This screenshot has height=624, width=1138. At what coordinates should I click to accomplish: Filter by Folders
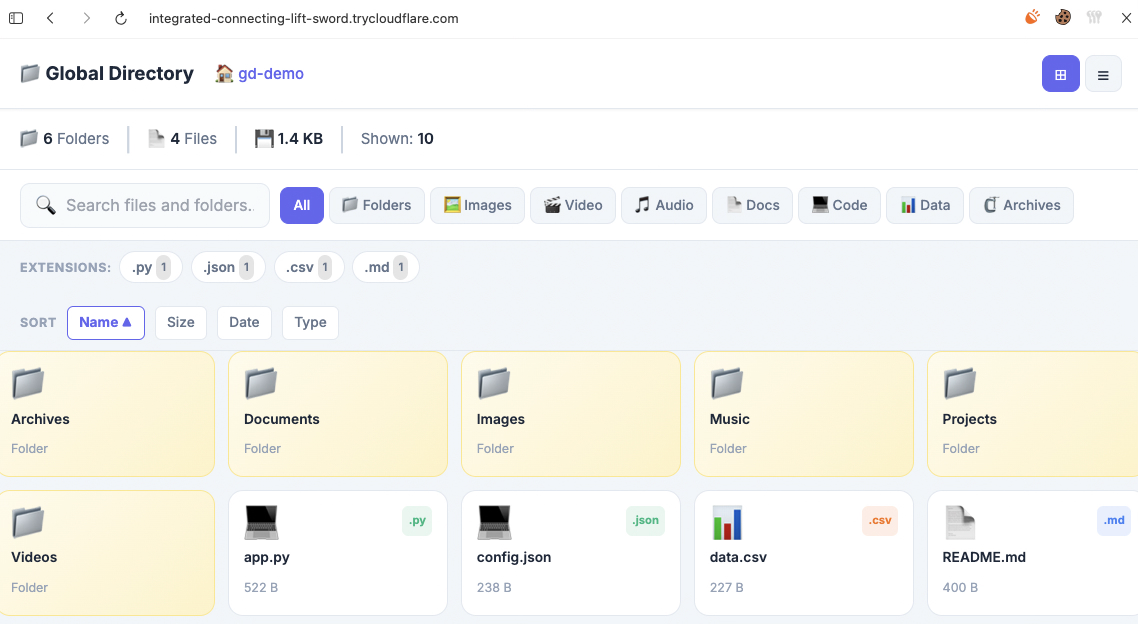(x=377, y=205)
